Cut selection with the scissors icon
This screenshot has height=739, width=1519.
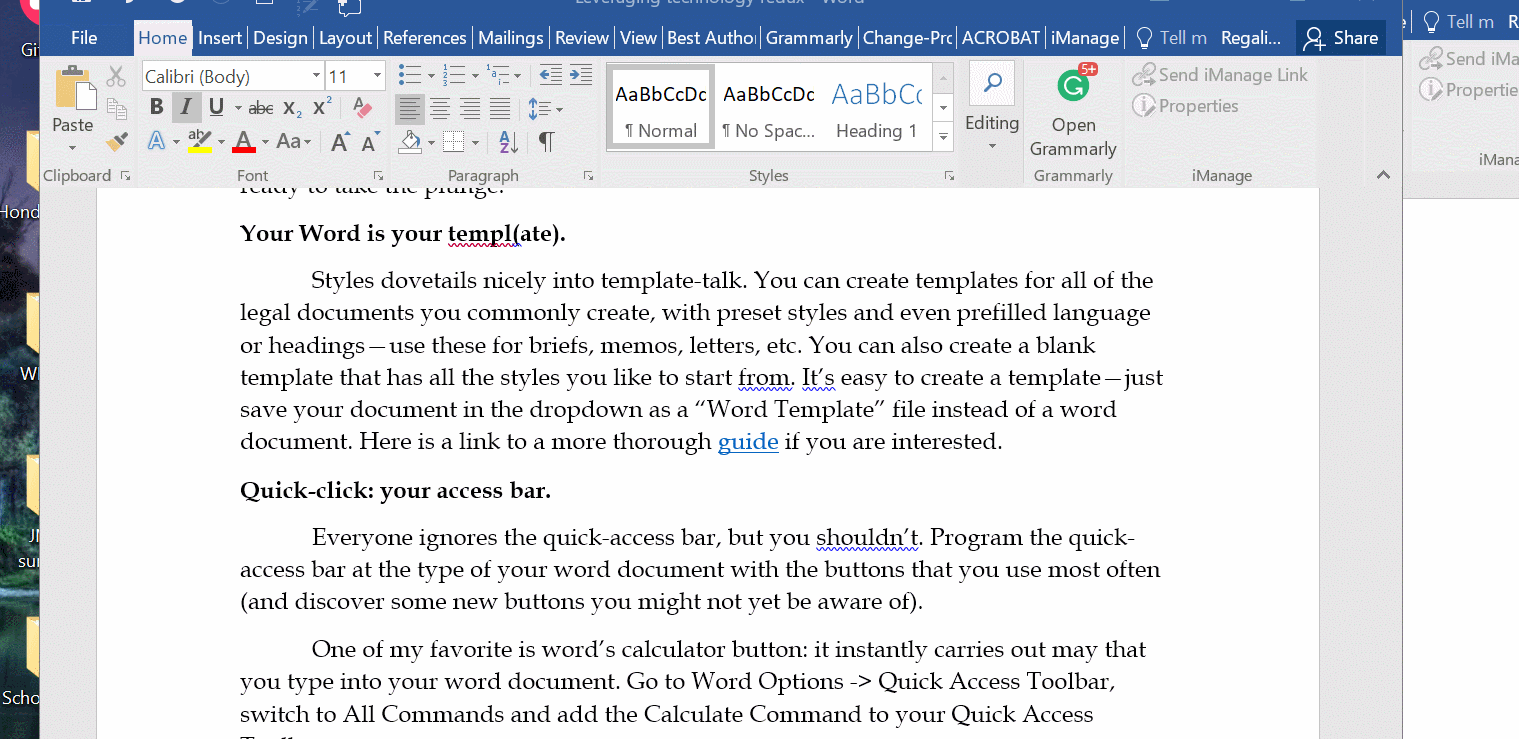coord(117,76)
